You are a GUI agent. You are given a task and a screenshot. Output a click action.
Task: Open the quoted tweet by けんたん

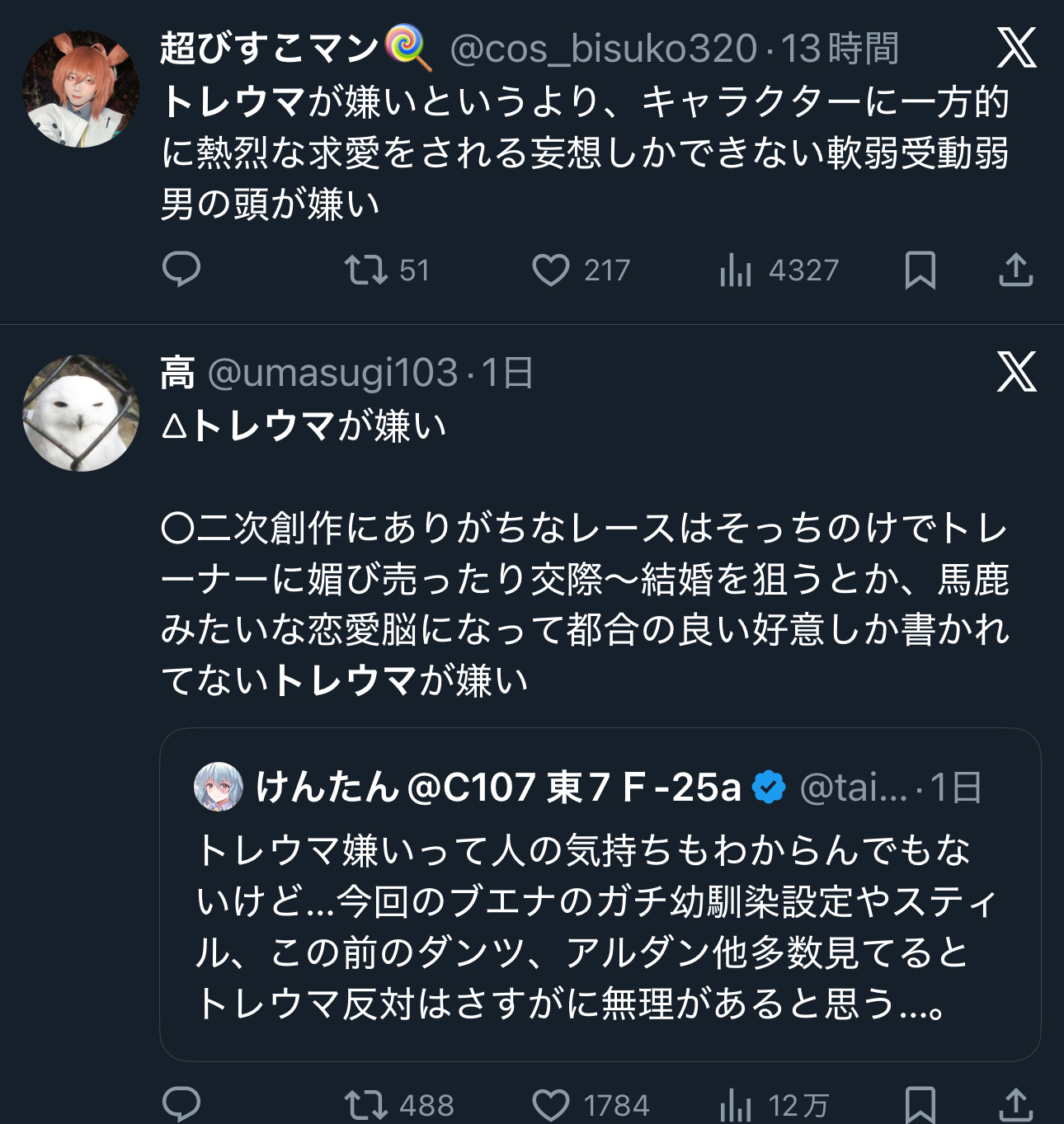[x=600, y=924]
